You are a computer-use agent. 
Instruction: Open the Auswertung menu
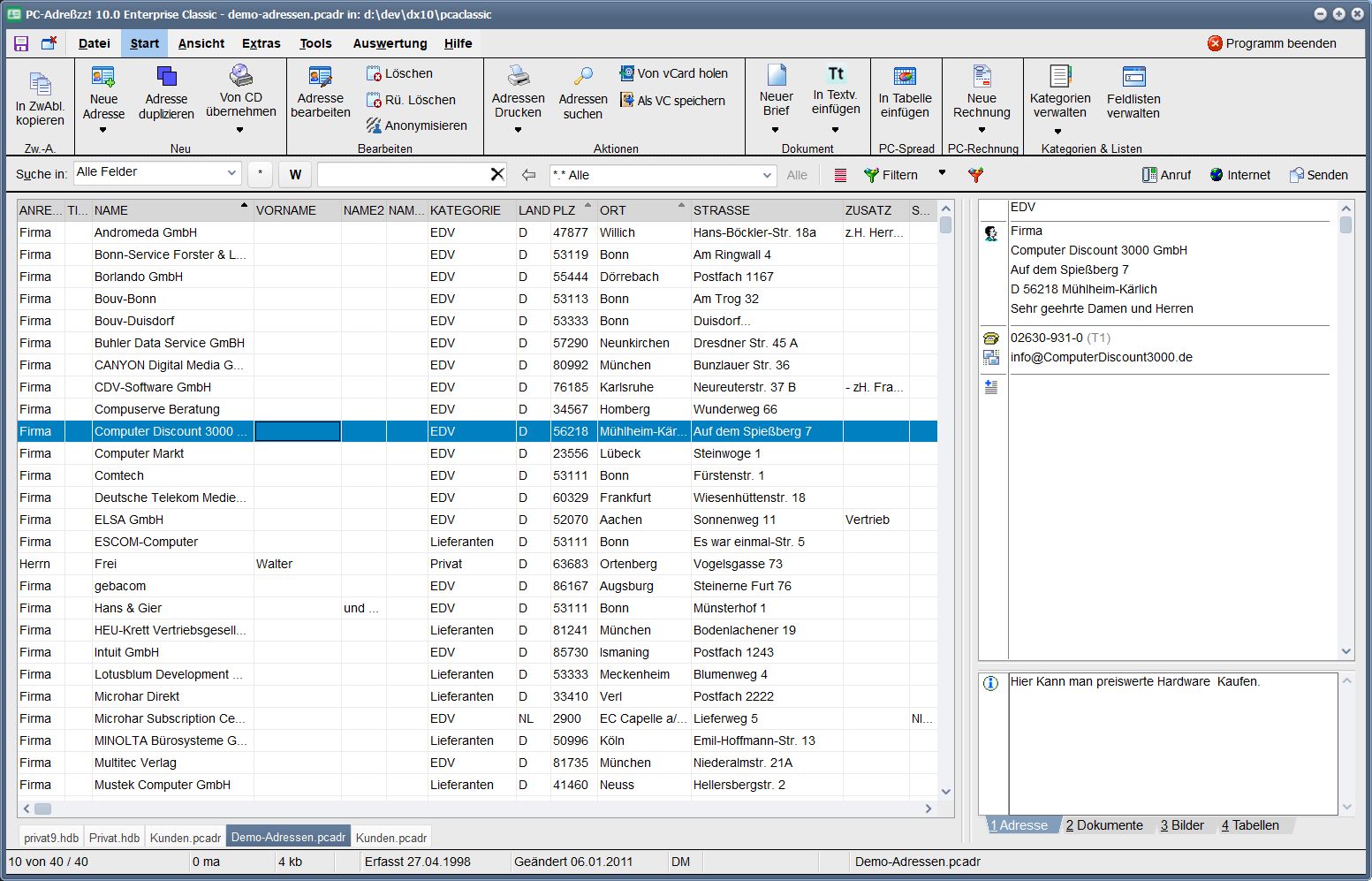point(390,43)
